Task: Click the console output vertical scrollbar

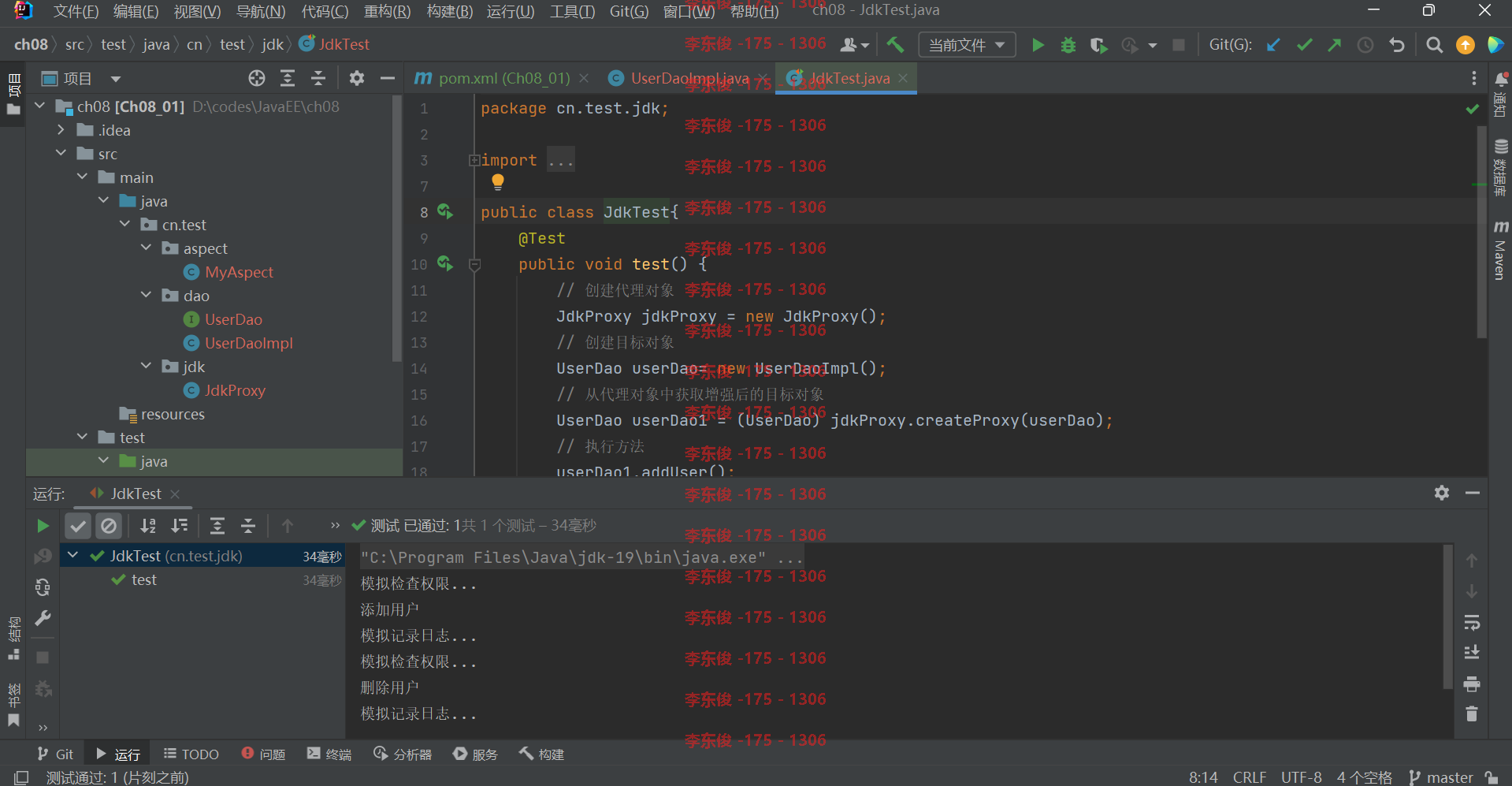Action: pyautogui.click(x=1447, y=617)
